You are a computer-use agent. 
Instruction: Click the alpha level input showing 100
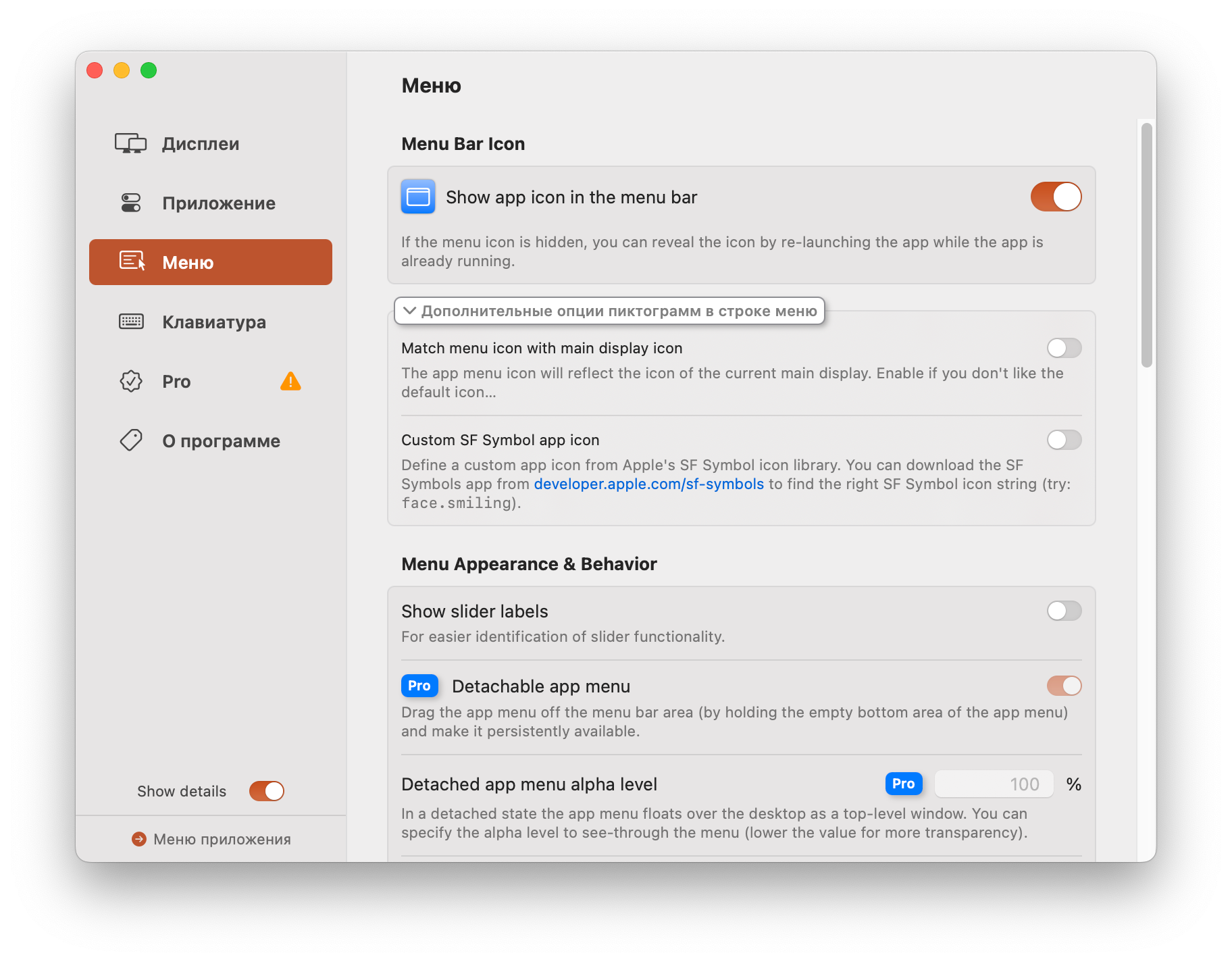click(994, 784)
